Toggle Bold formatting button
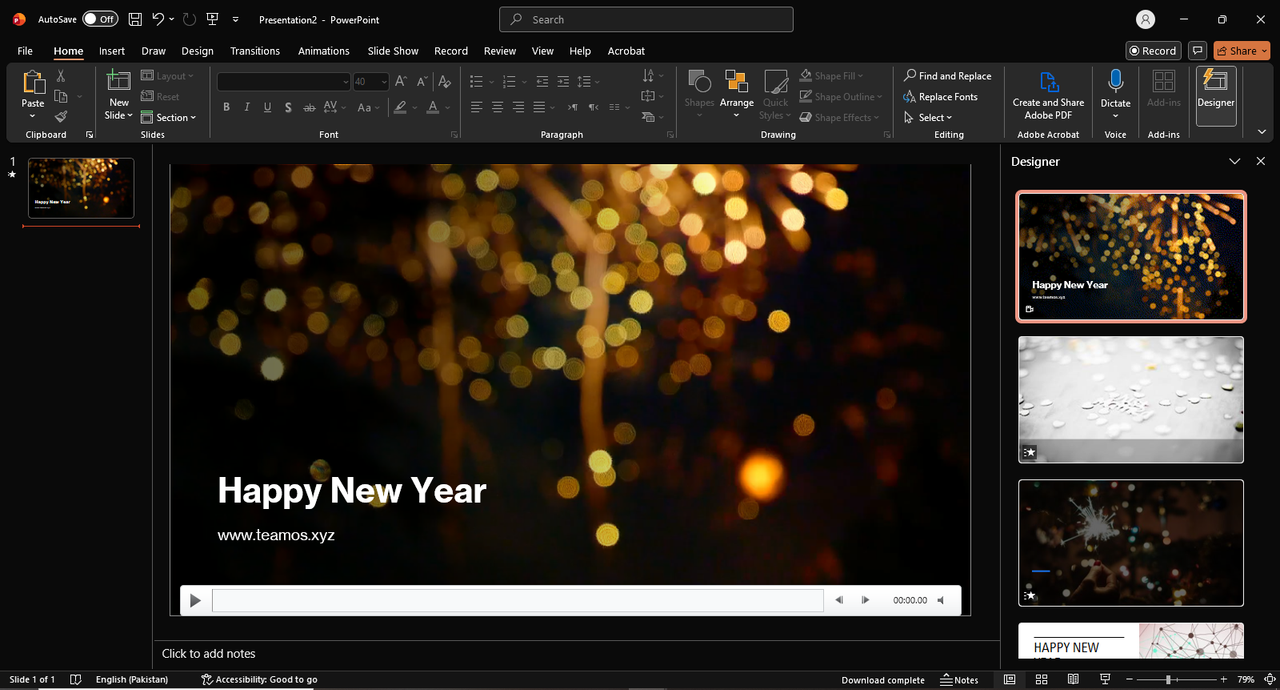Screen dimensions: 1280x690 coord(227,107)
